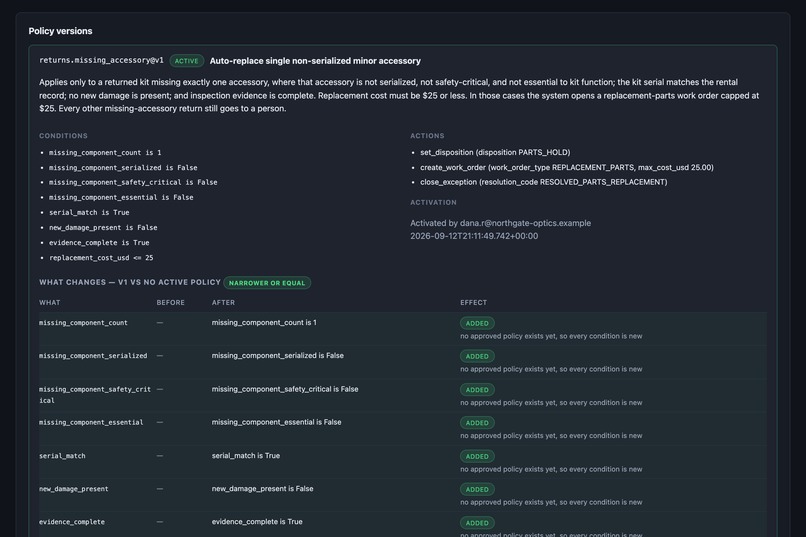
Task: Click the NARROWER OR EQUAL badge
Action: click(x=267, y=283)
